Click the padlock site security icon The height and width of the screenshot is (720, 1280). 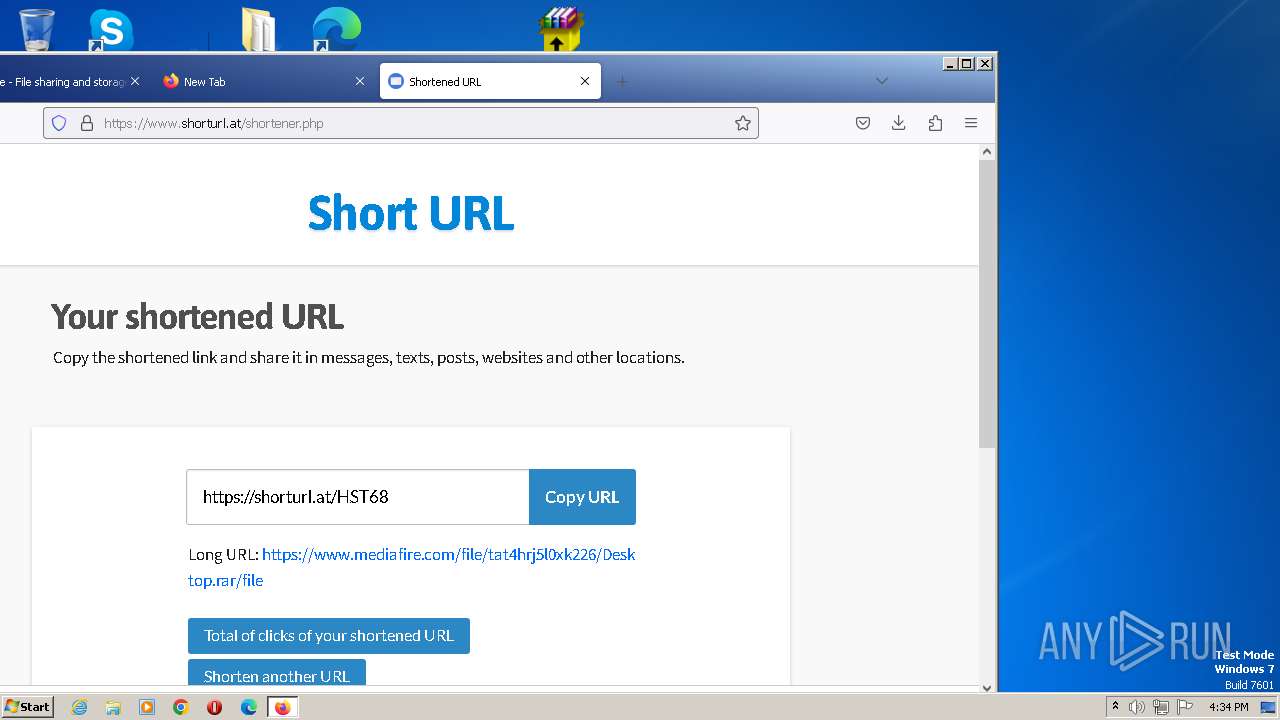tap(87, 123)
